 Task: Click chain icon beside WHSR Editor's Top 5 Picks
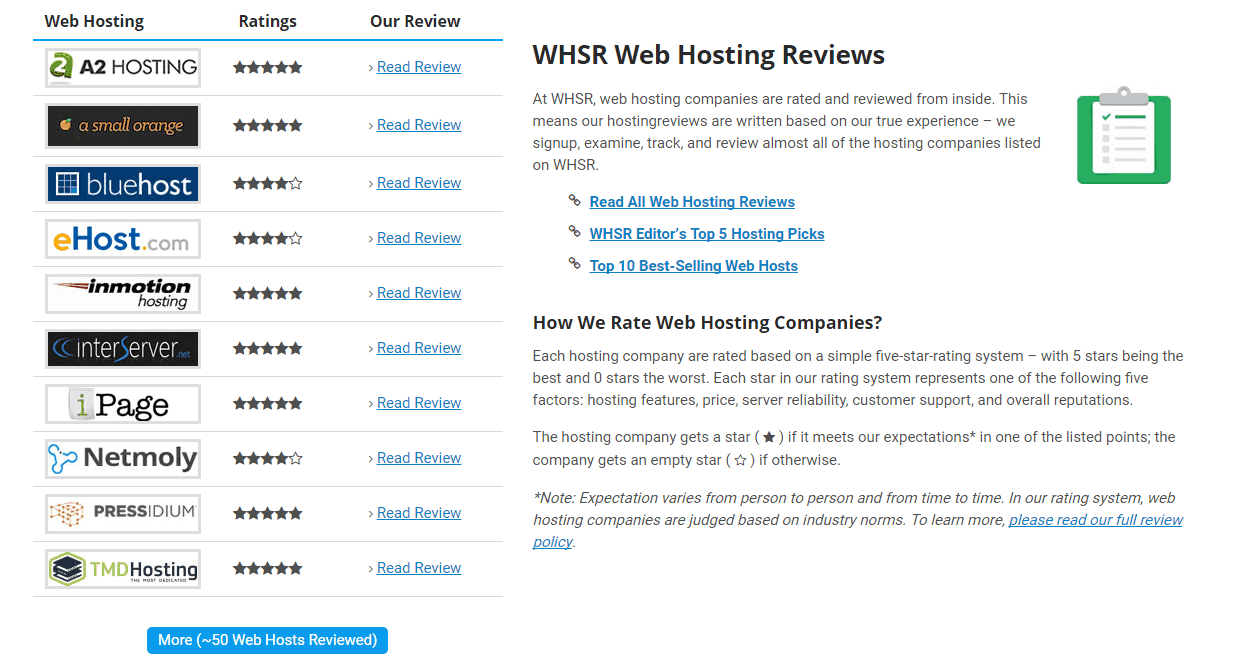(x=574, y=232)
